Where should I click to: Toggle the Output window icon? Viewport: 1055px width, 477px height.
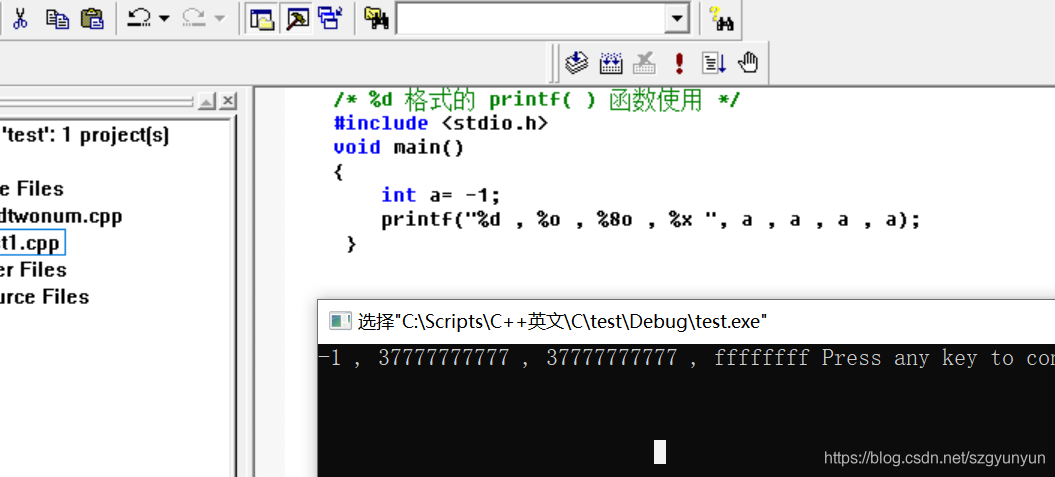point(297,18)
